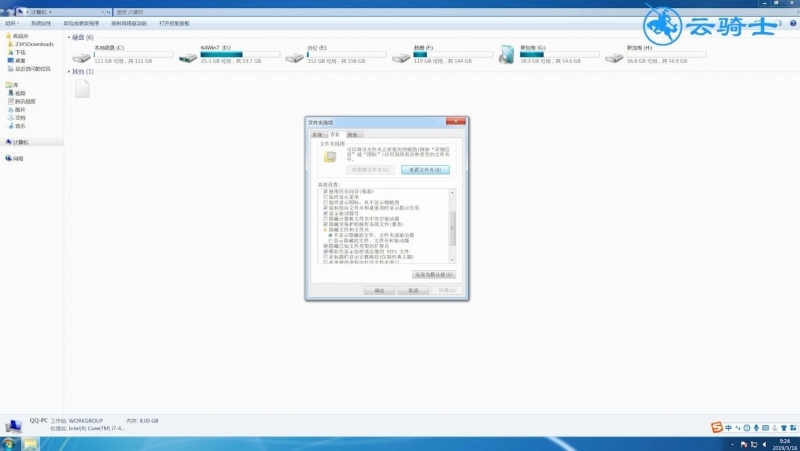Collapse the Other (1) group
This screenshot has width=800, height=451.
(69, 71)
